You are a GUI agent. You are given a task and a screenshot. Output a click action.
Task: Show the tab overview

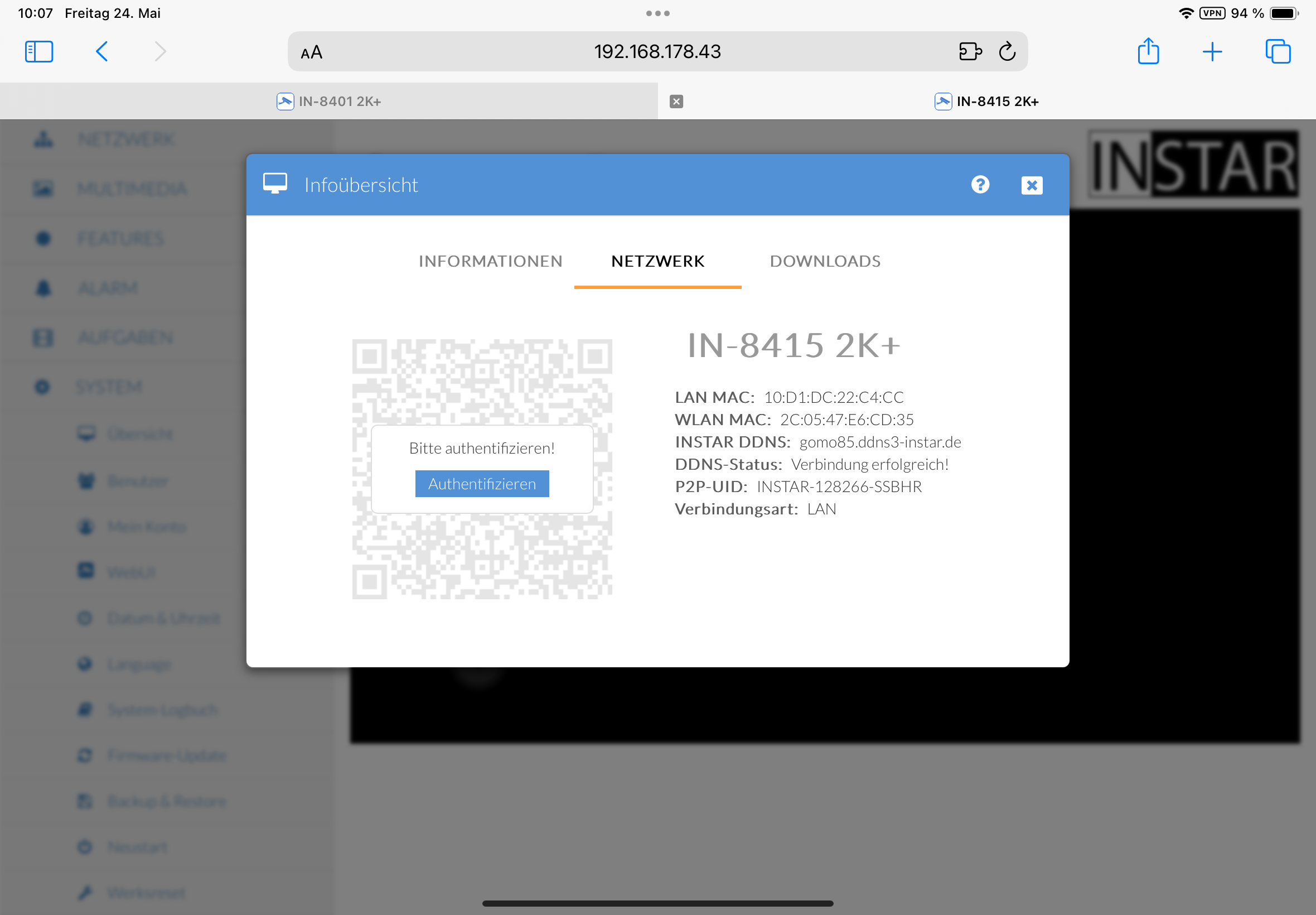click(1277, 51)
